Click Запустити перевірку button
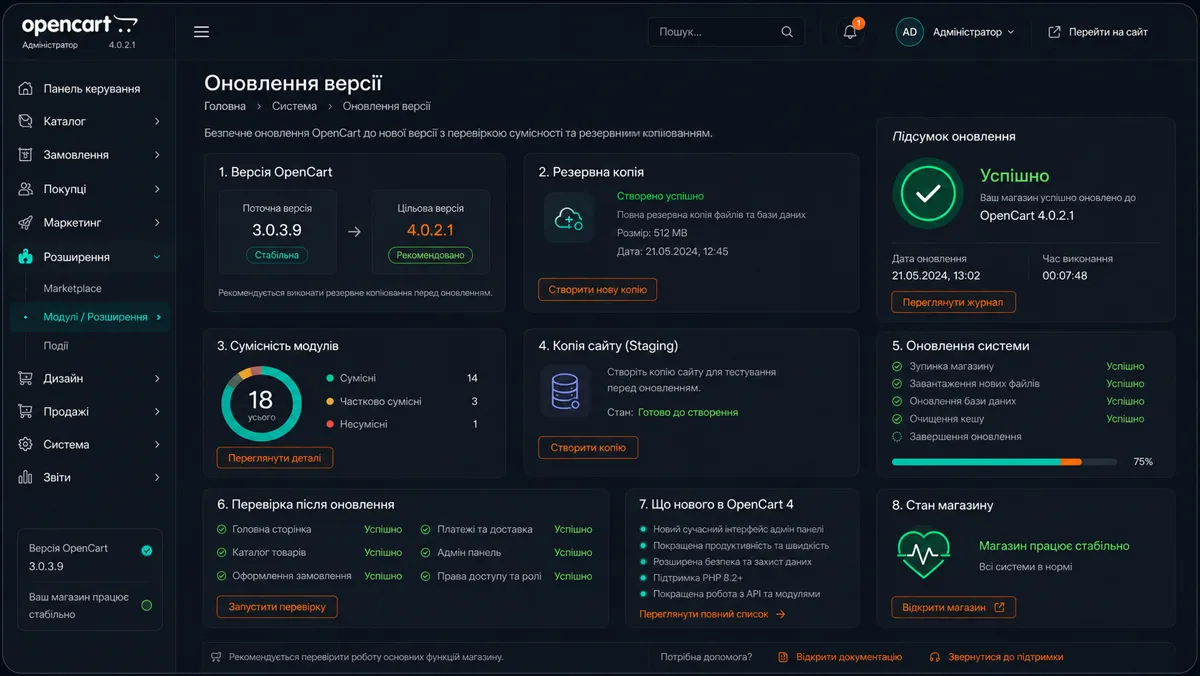The height and width of the screenshot is (676, 1200). point(277,607)
